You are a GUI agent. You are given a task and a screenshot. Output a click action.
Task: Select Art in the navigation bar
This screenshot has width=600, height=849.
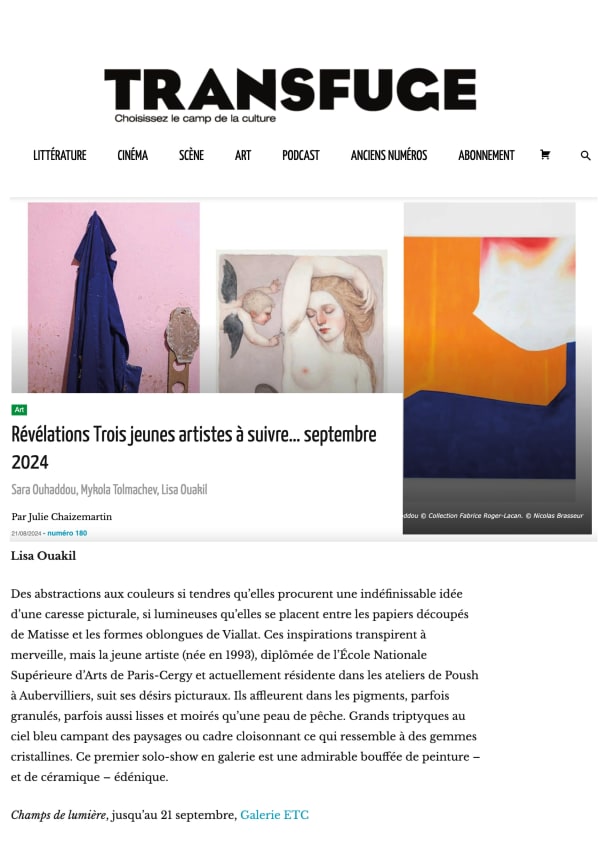click(243, 155)
